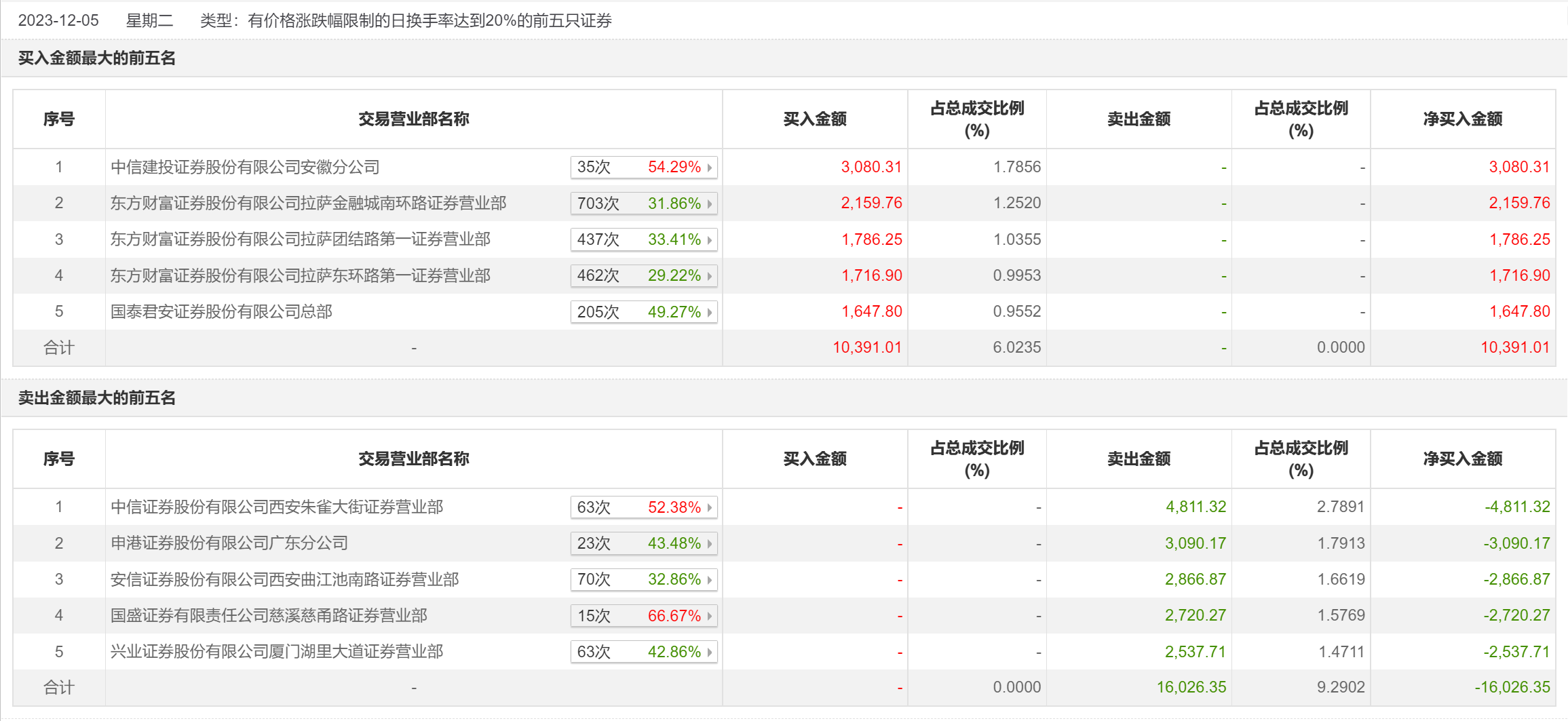Click the 星期二 weekday label

[x=149, y=20]
